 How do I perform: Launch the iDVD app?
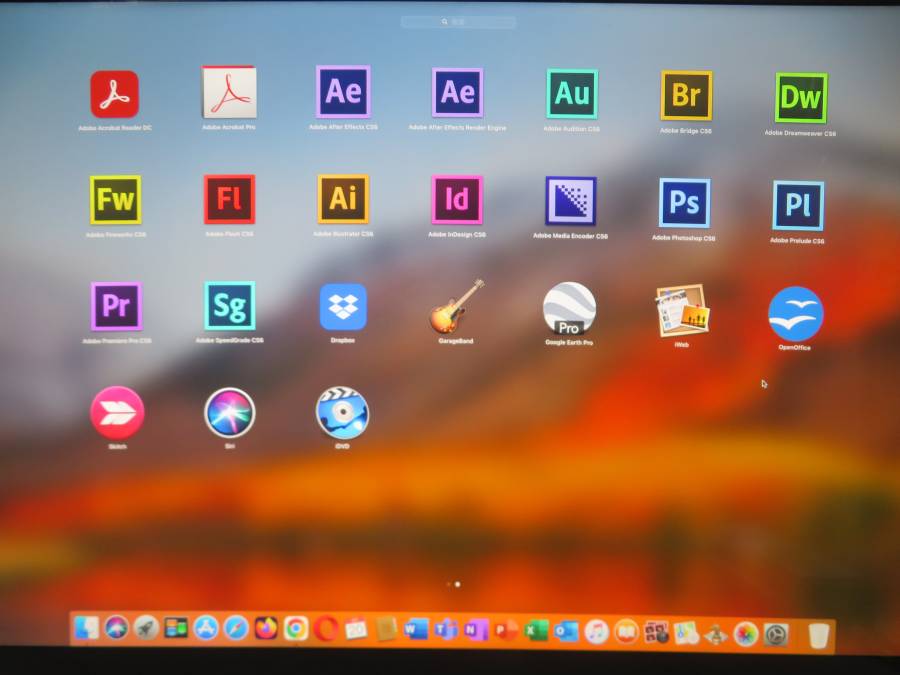point(343,413)
